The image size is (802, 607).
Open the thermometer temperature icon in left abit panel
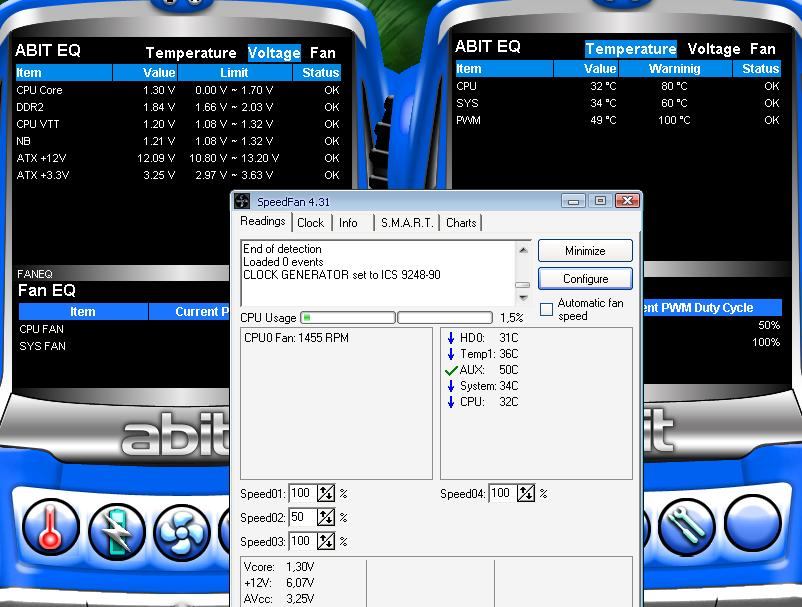coord(50,527)
